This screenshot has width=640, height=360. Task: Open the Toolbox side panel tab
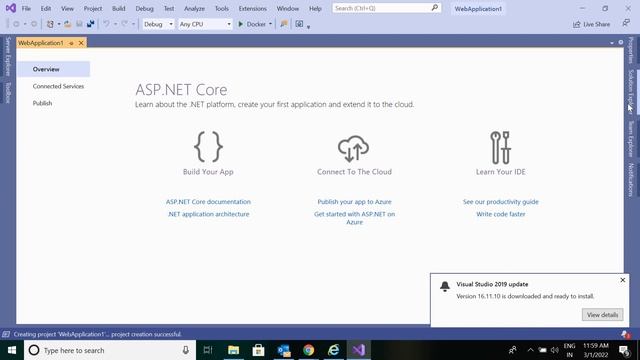[x=8, y=93]
